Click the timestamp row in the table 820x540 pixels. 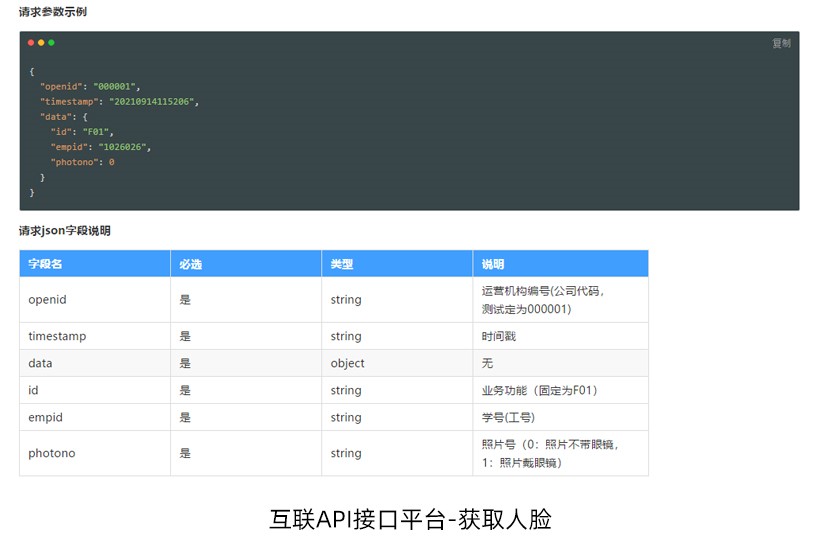click(x=57, y=337)
